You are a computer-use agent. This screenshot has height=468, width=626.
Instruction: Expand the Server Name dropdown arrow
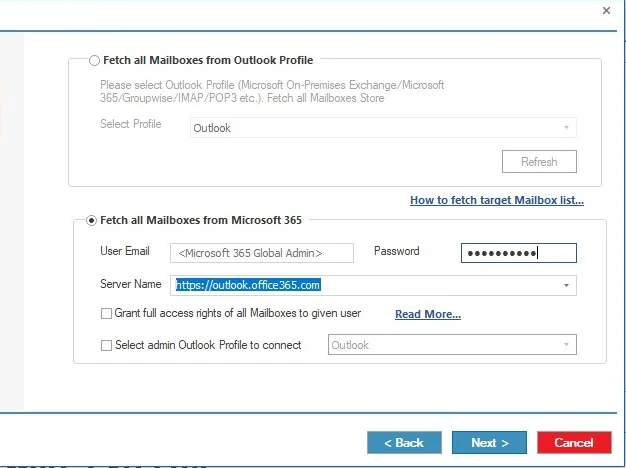(x=566, y=286)
